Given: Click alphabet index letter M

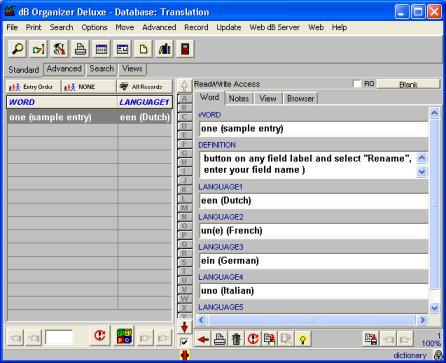Looking at the screenshot, I should [x=184, y=208].
